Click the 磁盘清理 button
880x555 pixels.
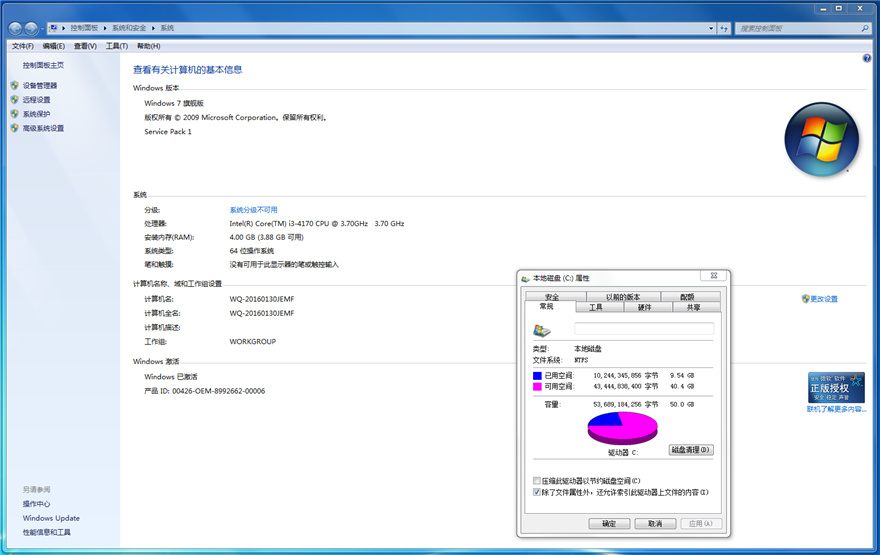[x=690, y=450]
